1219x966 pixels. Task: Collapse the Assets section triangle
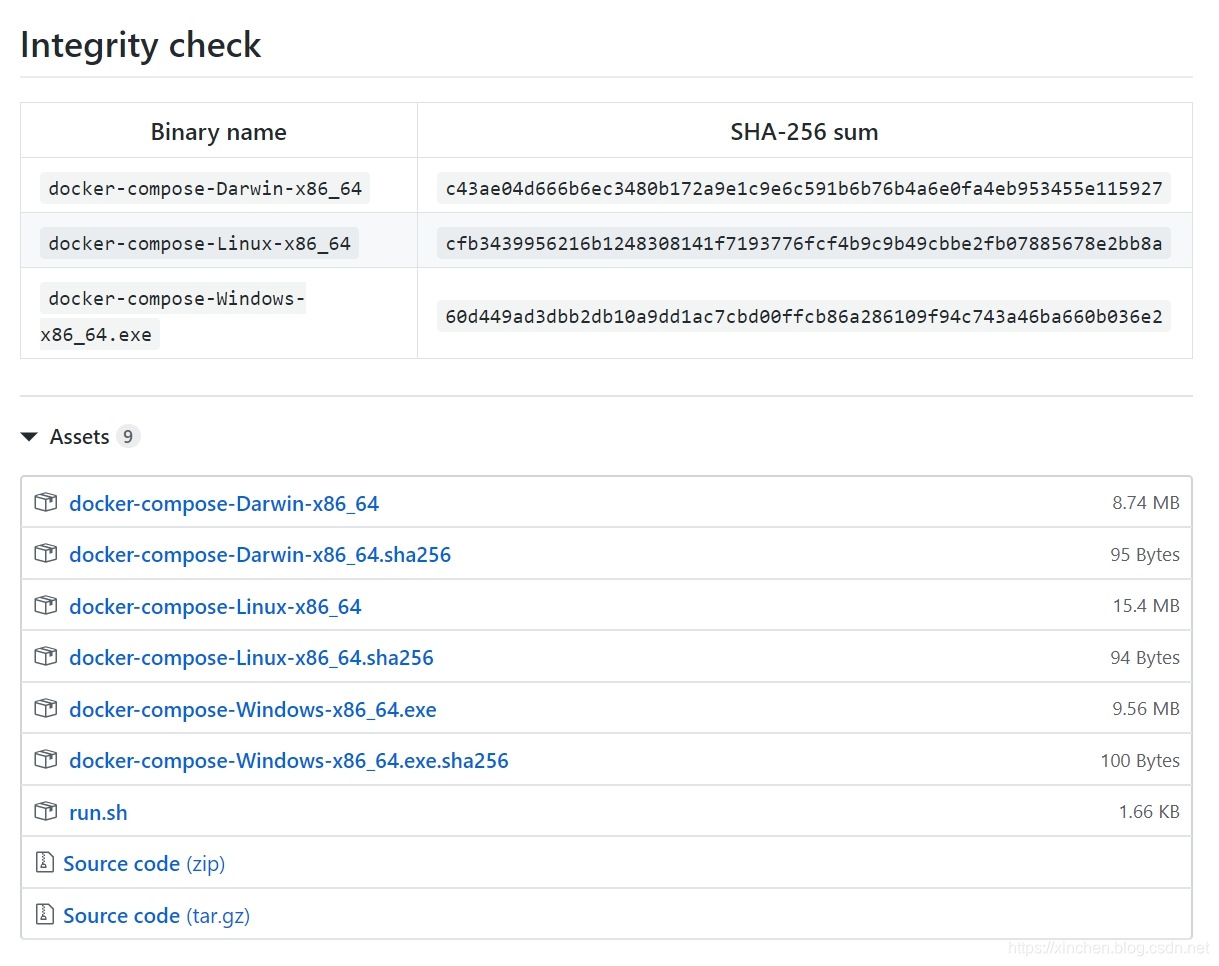coord(30,437)
